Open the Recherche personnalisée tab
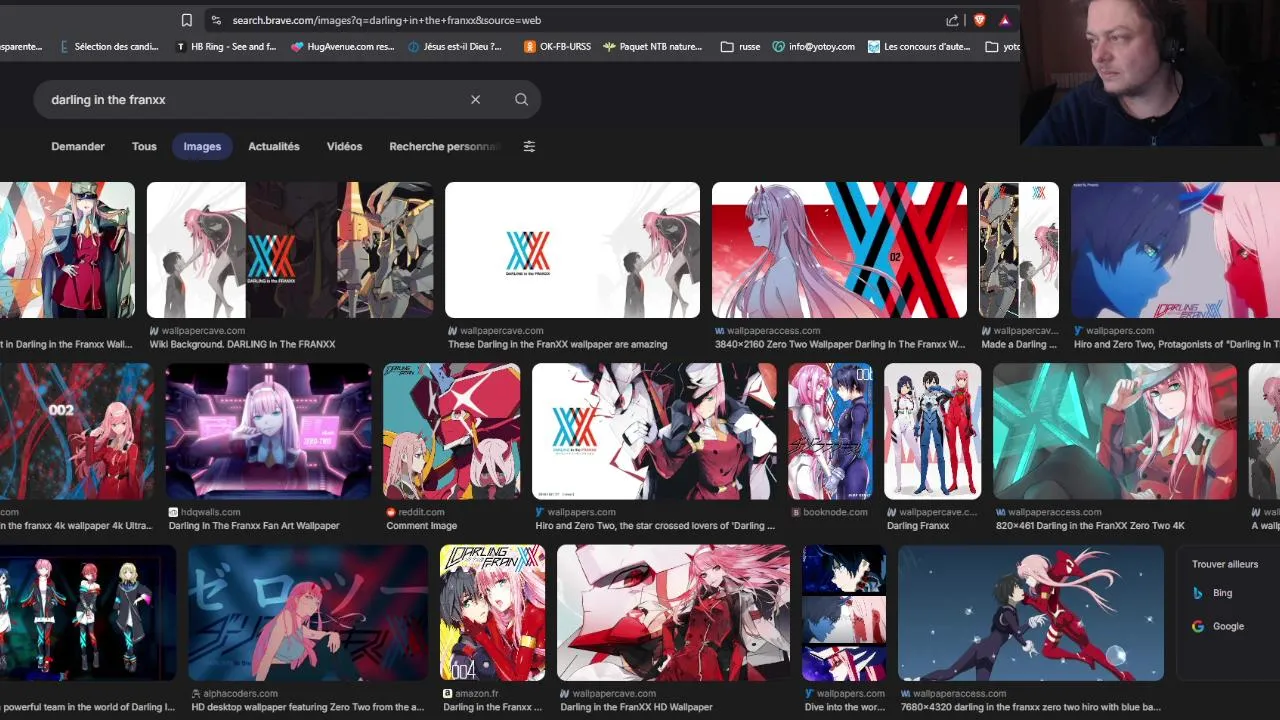 (x=444, y=146)
